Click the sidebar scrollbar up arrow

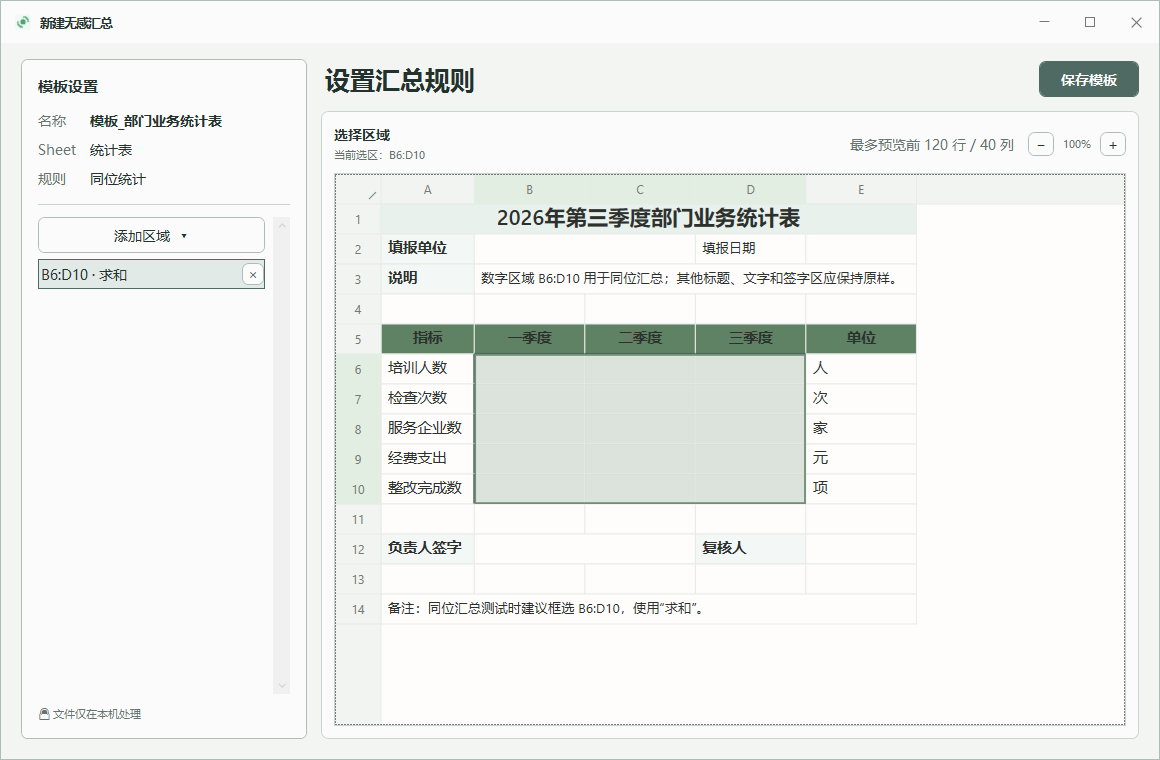tap(281, 226)
